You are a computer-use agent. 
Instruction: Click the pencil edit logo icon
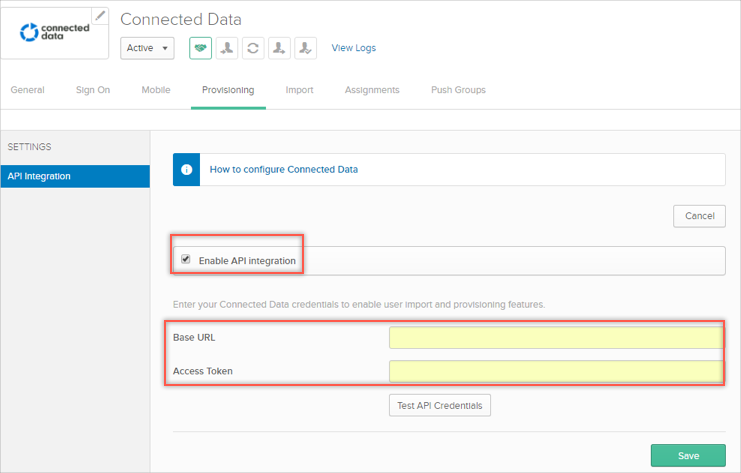click(x=100, y=15)
